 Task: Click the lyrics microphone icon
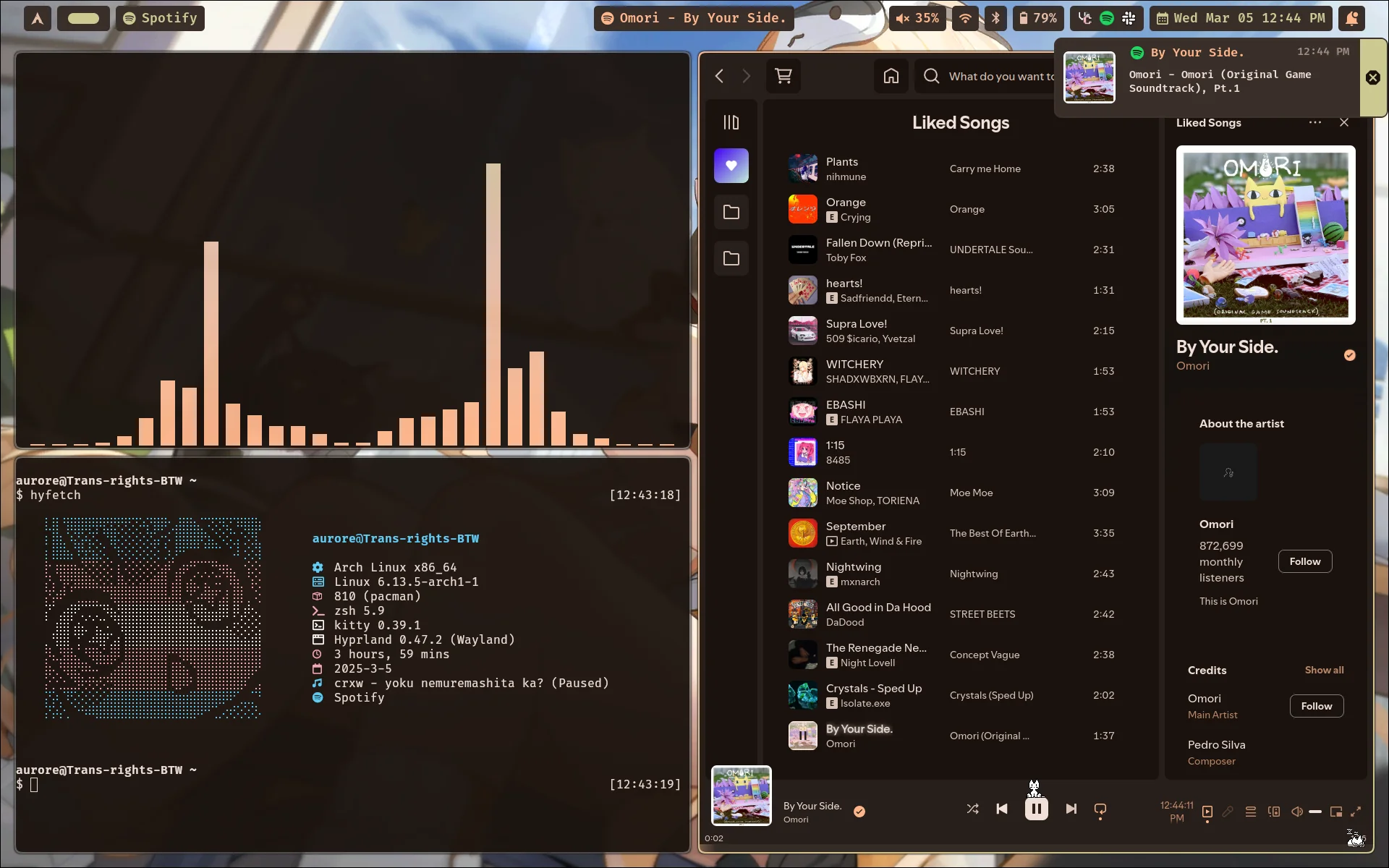pos(1228,812)
